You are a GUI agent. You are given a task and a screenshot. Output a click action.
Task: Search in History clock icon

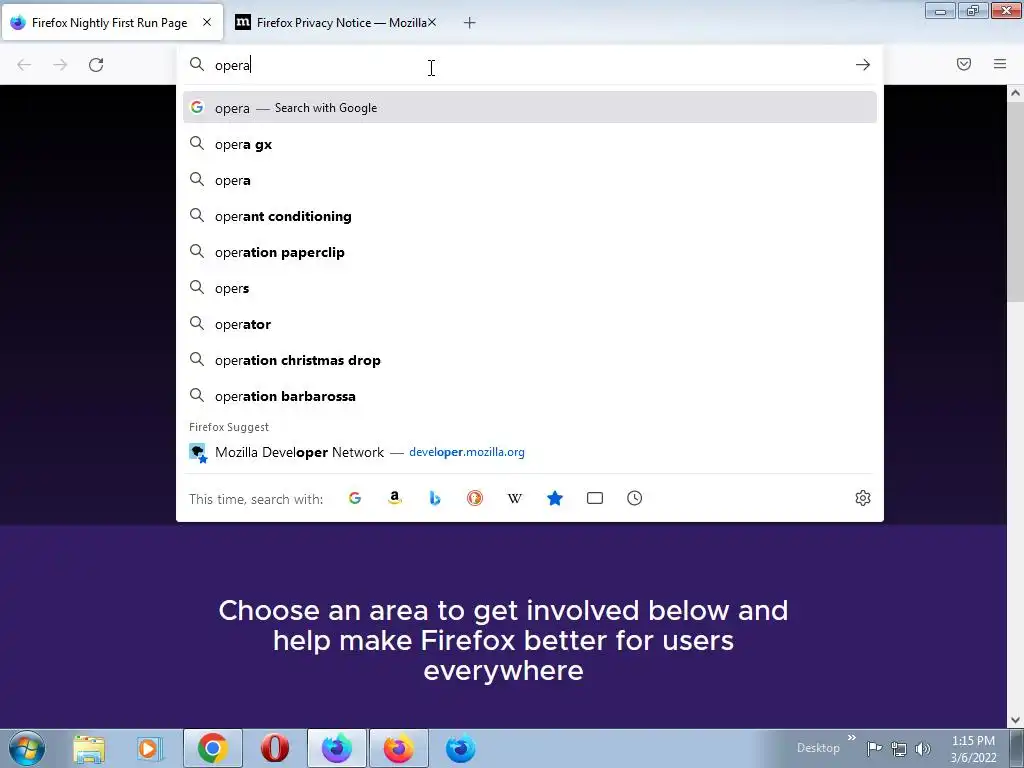(x=635, y=498)
